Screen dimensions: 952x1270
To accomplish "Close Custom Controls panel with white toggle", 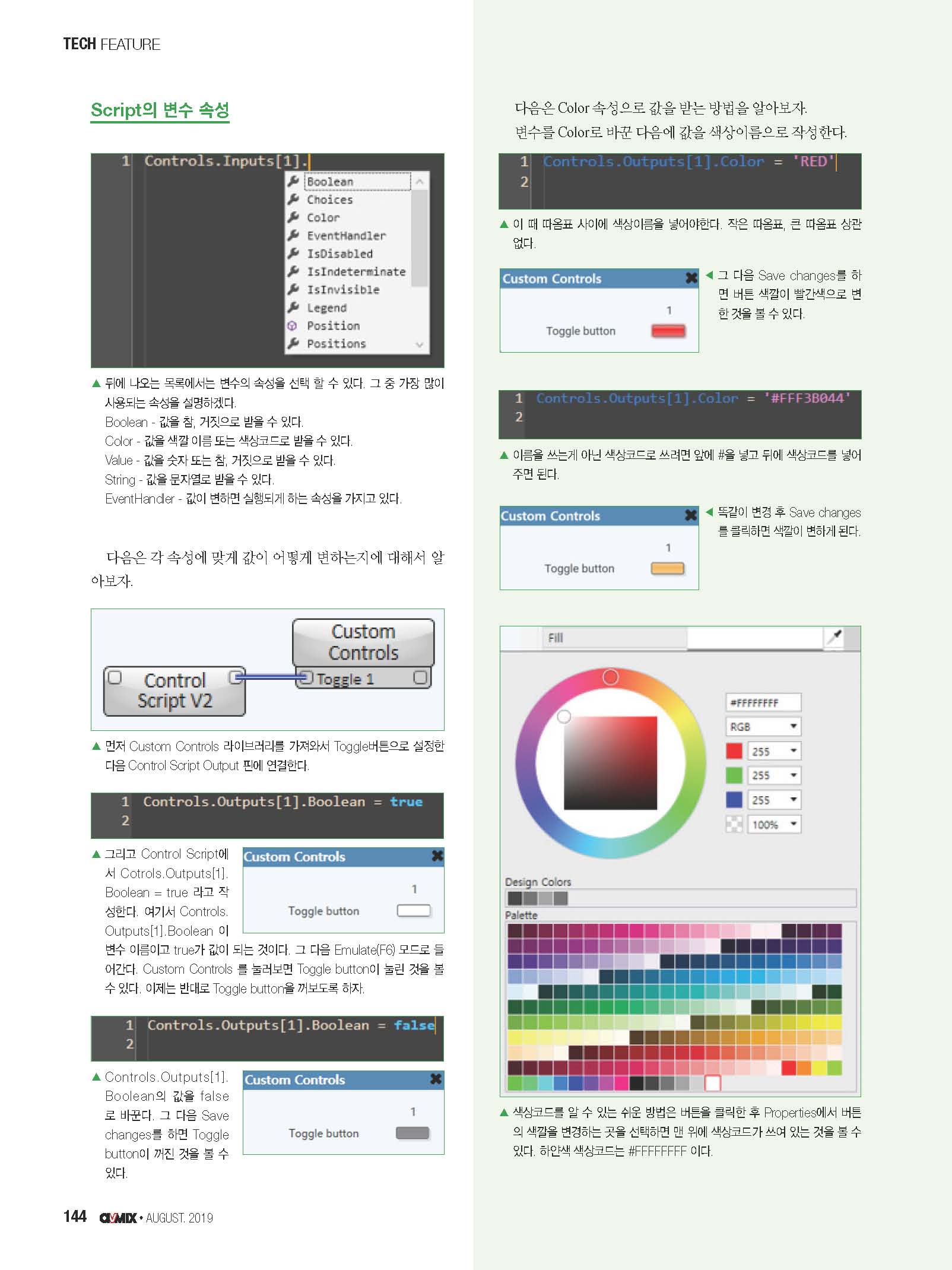I will point(437,856).
